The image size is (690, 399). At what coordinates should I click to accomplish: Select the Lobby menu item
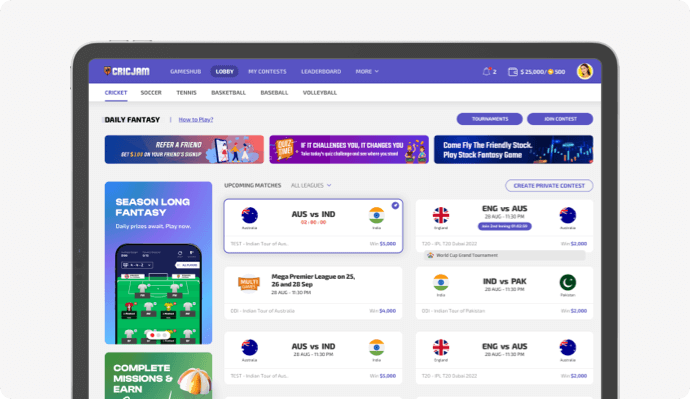(224, 71)
